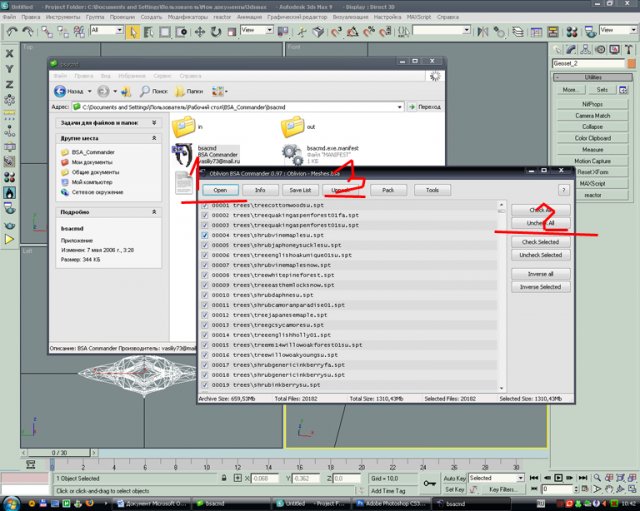The image size is (640, 511).
Task: Click Go to Start playback control
Action: (533, 478)
